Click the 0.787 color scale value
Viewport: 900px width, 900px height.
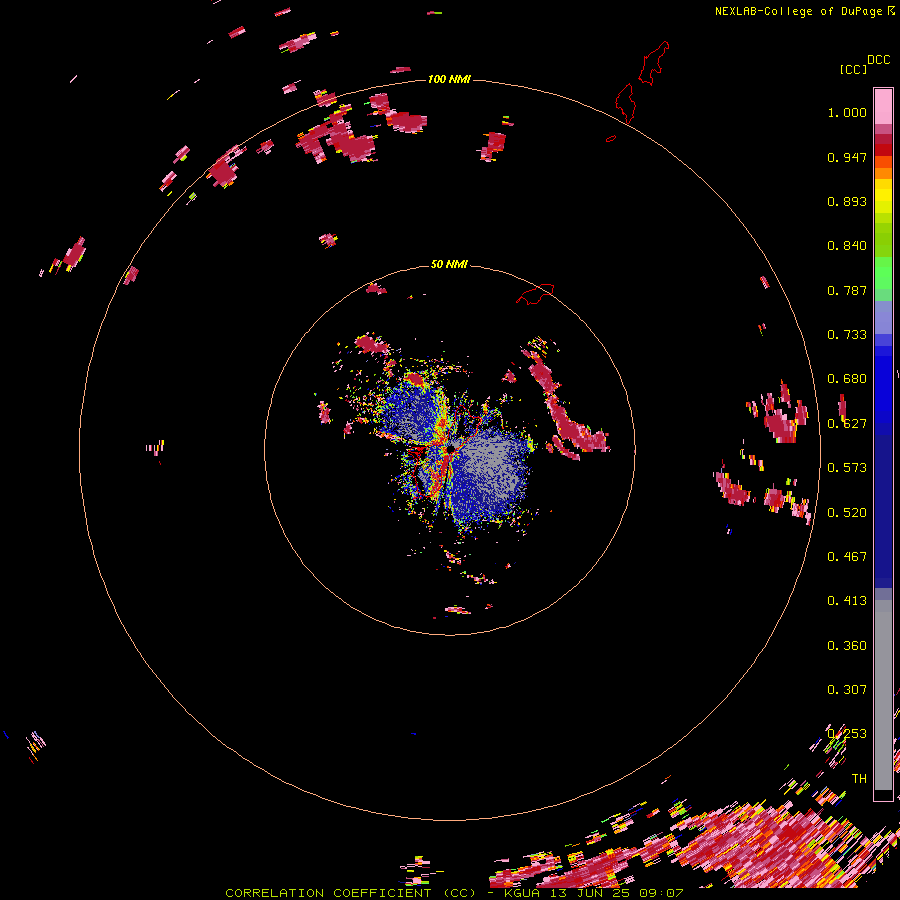pos(847,290)
